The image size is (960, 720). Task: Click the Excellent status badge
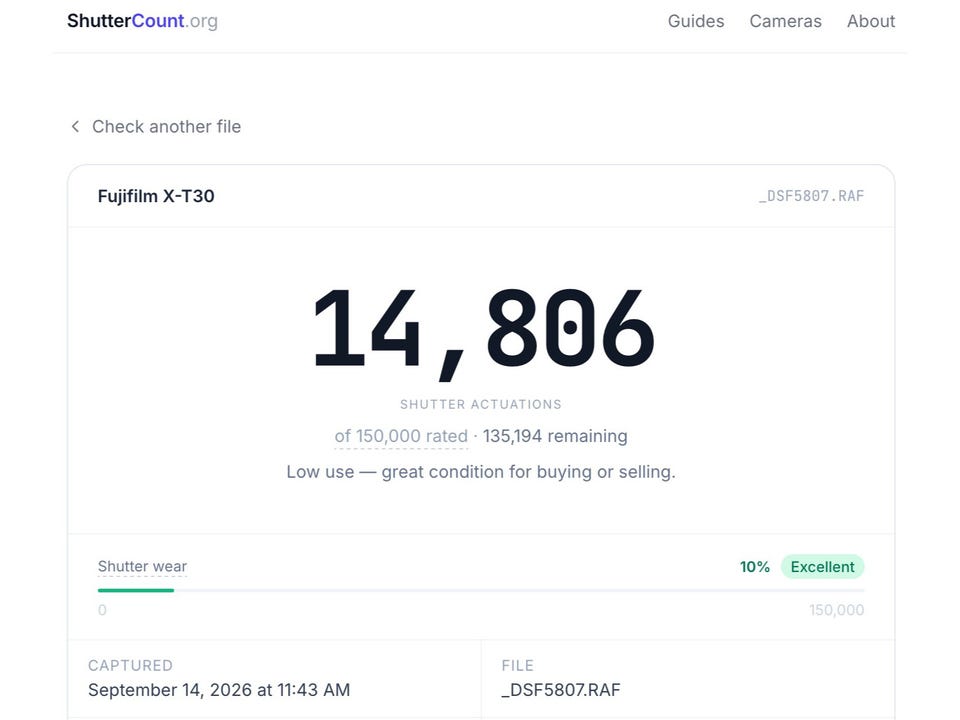point(822,567)
